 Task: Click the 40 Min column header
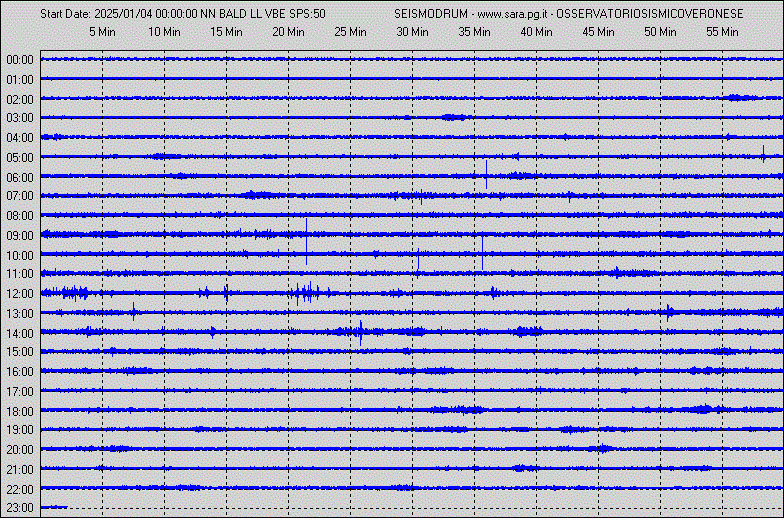coord(536,32)
